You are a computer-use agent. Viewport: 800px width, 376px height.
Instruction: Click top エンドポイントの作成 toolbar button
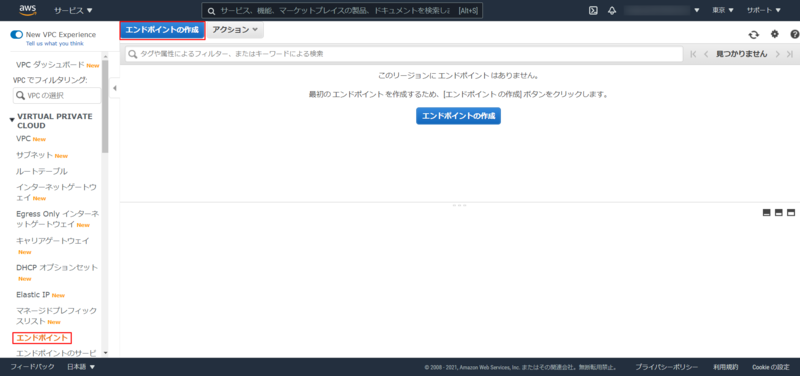(162, 30)
